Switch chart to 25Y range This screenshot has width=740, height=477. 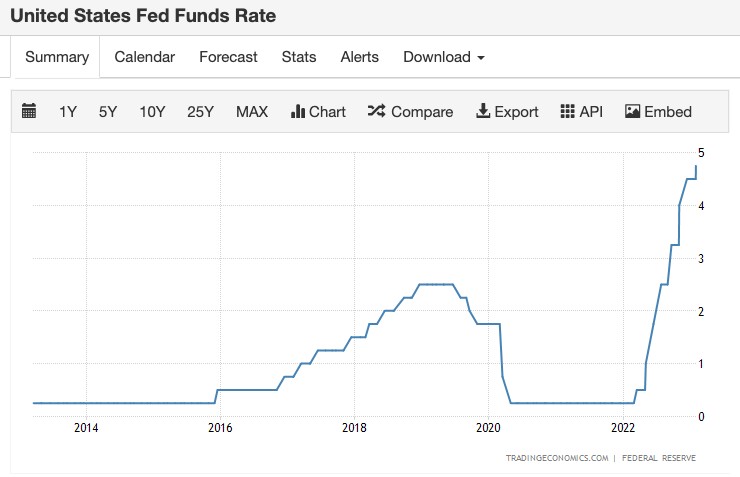(200, 112)
